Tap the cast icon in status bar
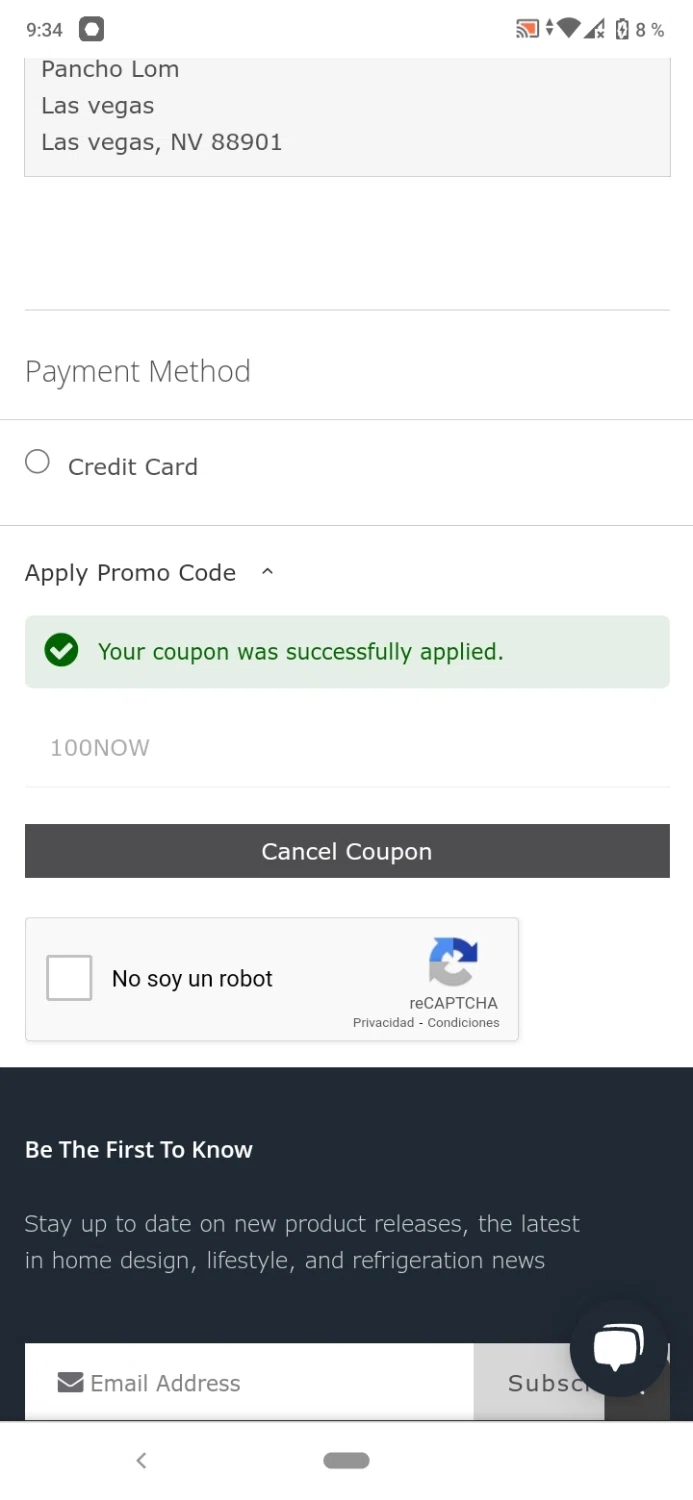Viewport: 693px width, 1500px height. pyautogui.click(x=527, y=29)
